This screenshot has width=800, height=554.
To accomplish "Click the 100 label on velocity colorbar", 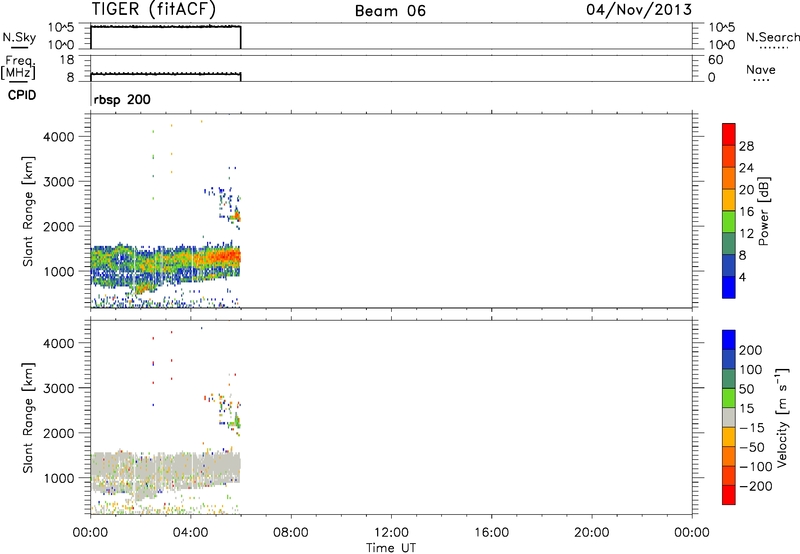I will tap(751, 370).
